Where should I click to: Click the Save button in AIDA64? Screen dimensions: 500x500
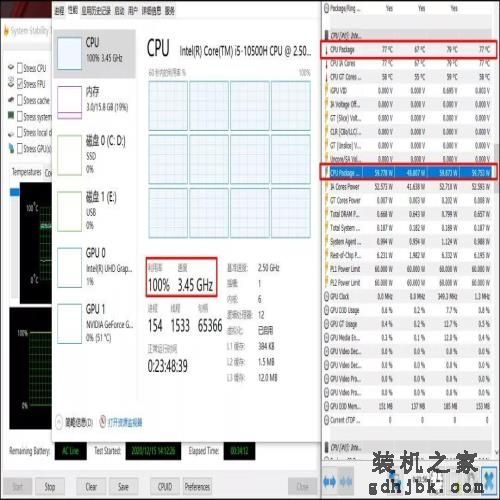[123, 487]
